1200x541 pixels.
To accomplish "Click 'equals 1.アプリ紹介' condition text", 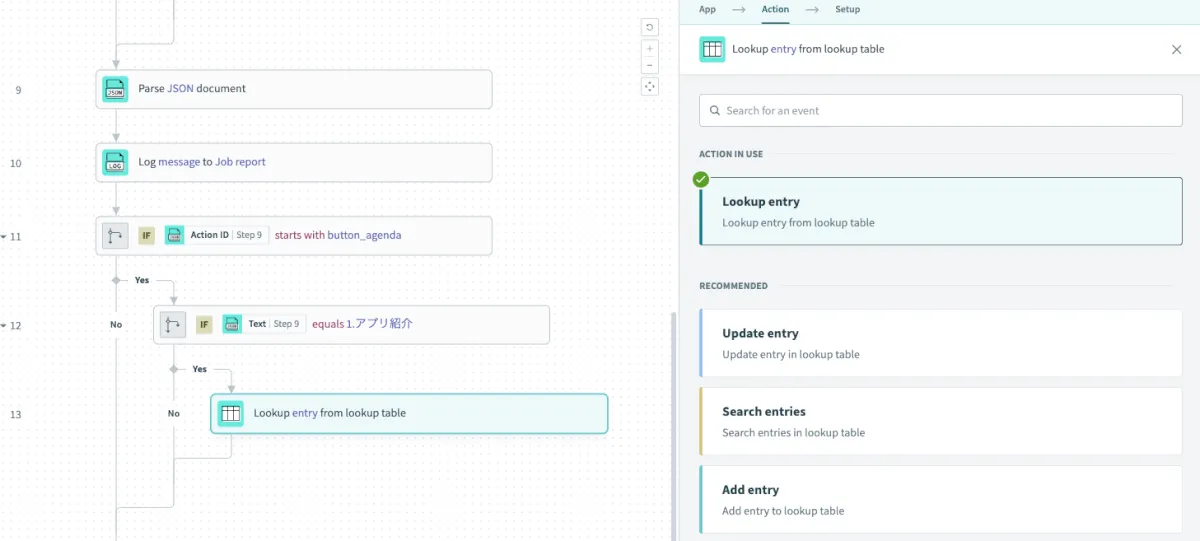I will (362, 324).
